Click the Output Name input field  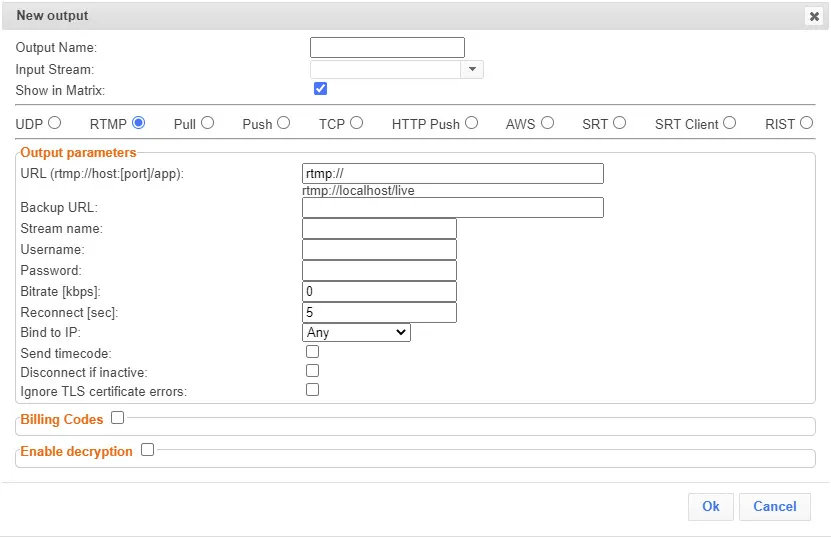coord(387,47)
